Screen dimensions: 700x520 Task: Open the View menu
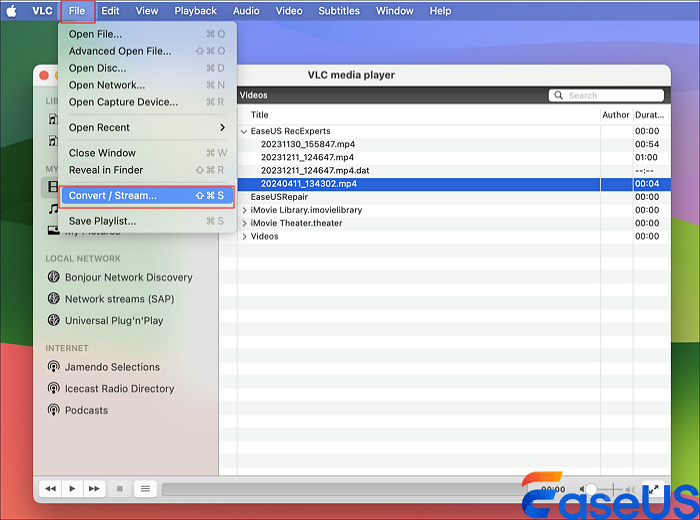pyautogui.click(x=146, y=11)
